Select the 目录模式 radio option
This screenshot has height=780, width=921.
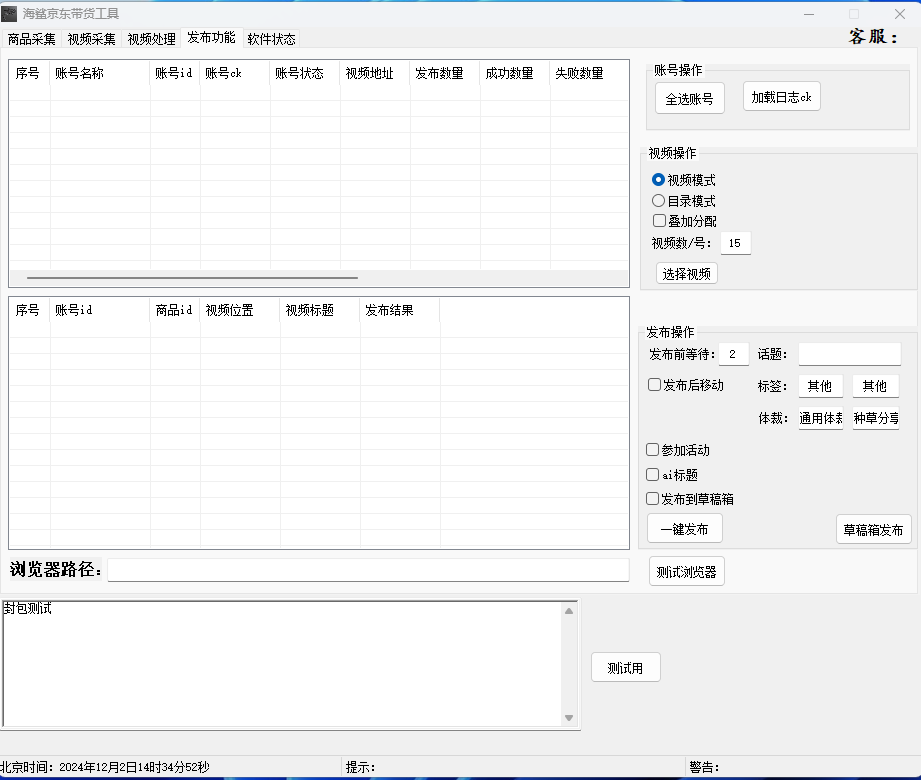(658, 201)
